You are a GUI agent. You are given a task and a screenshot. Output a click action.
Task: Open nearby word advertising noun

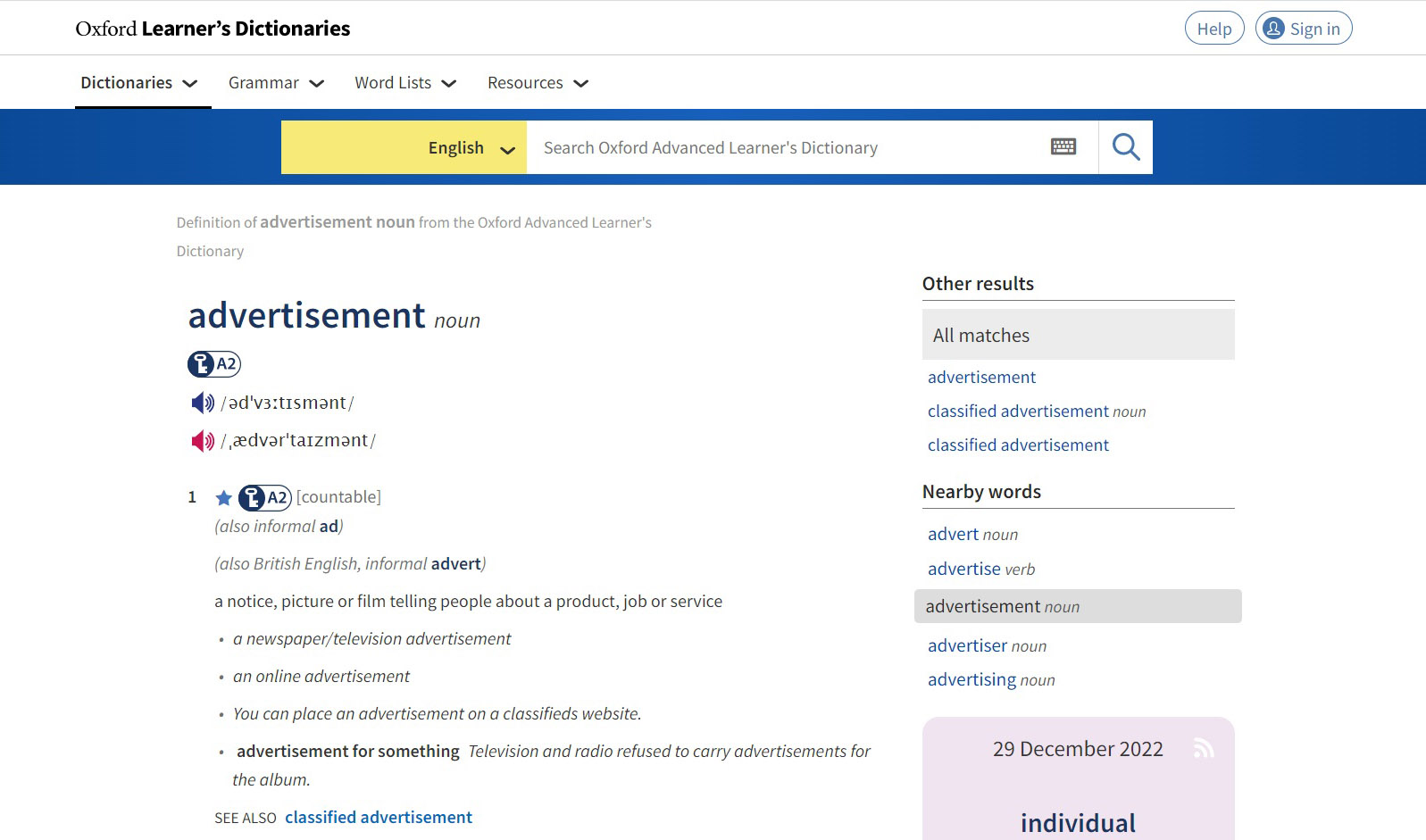point(991,680)
